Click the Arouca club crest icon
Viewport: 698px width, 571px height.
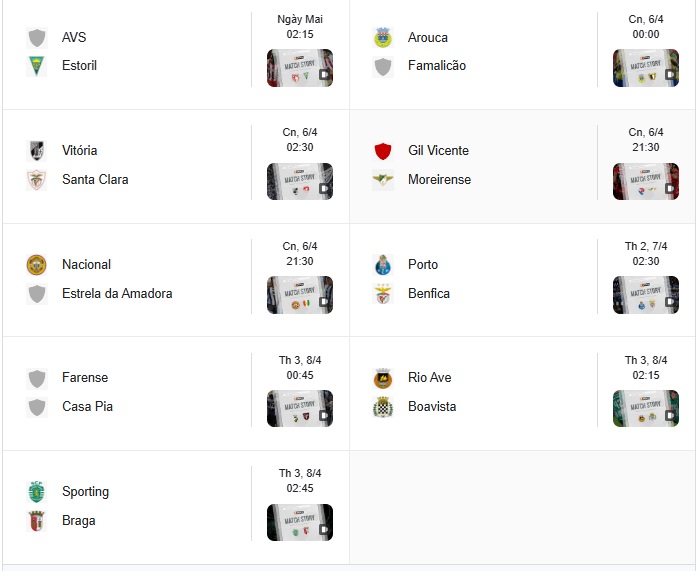tap(383, 37)
